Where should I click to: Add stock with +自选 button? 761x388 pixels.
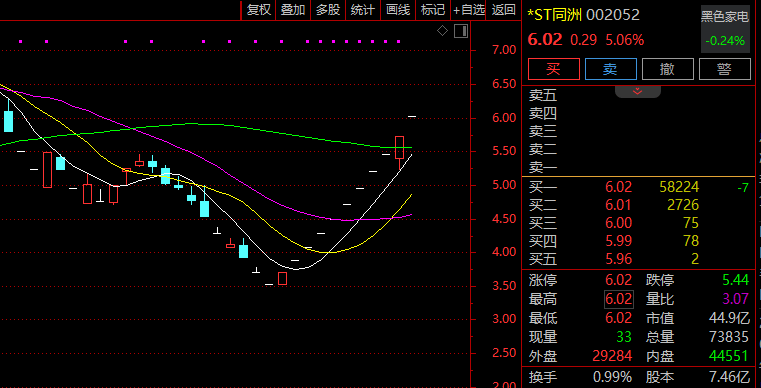468,10
